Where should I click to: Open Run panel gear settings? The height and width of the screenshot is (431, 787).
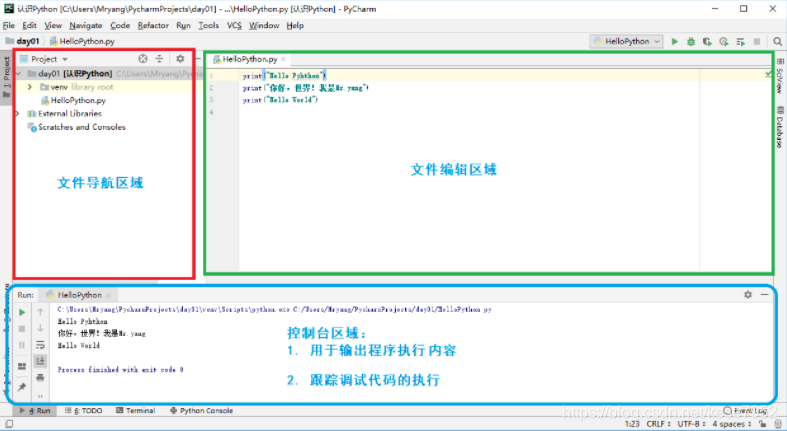point(748,295)
